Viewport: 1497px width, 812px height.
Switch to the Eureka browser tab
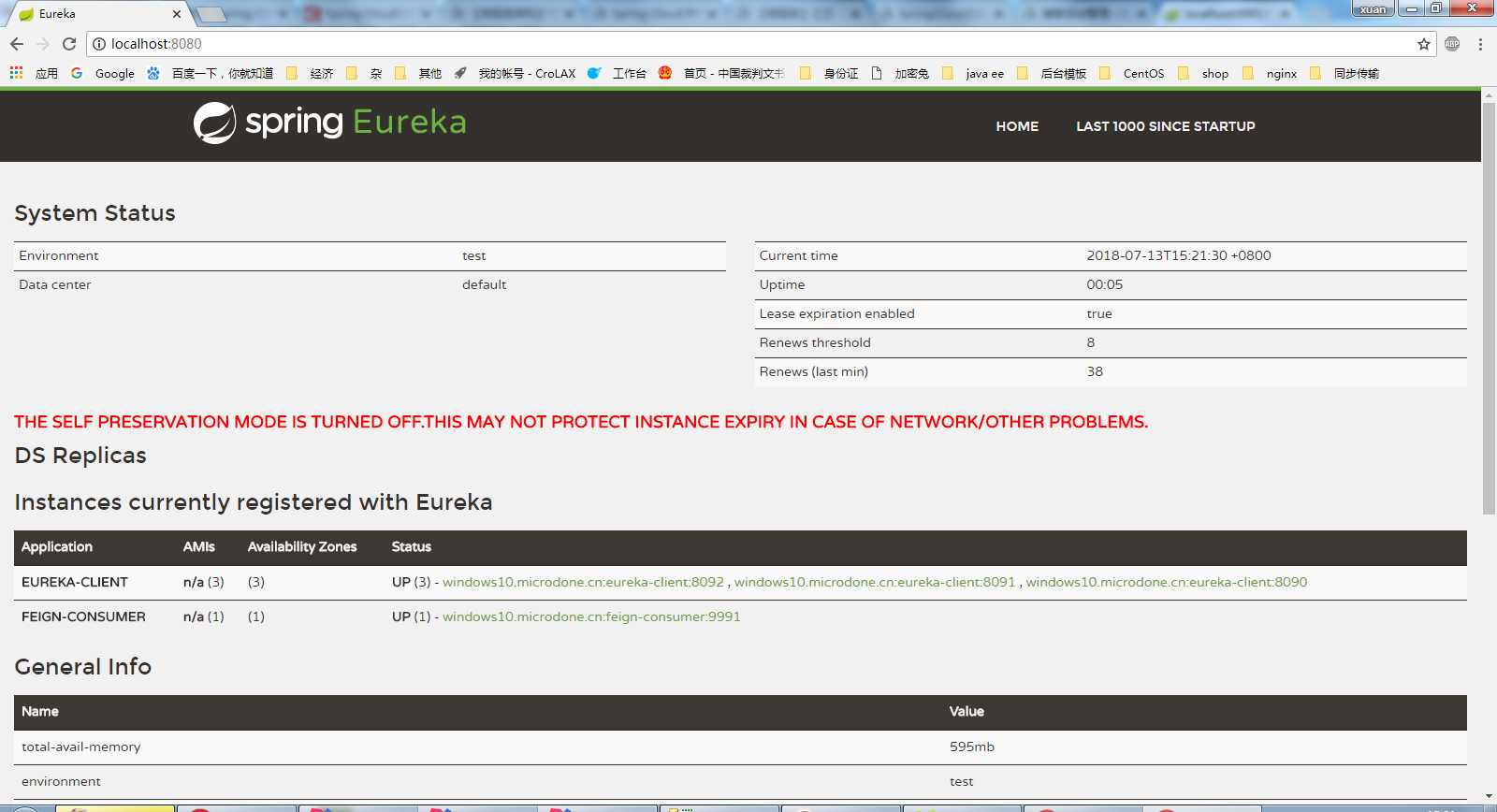point(98,14)
